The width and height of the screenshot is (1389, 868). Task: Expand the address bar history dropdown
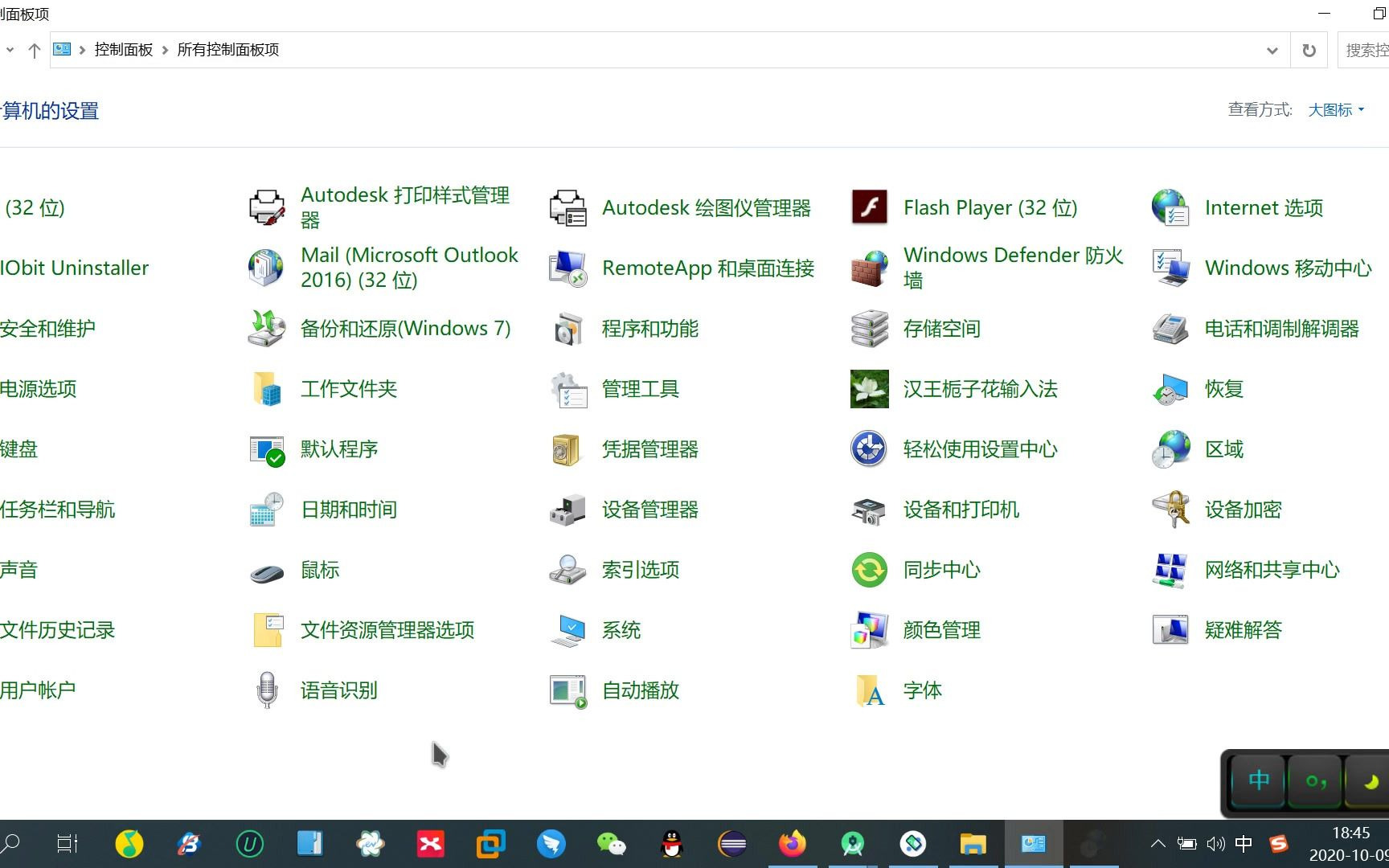tap(1272, 50)
